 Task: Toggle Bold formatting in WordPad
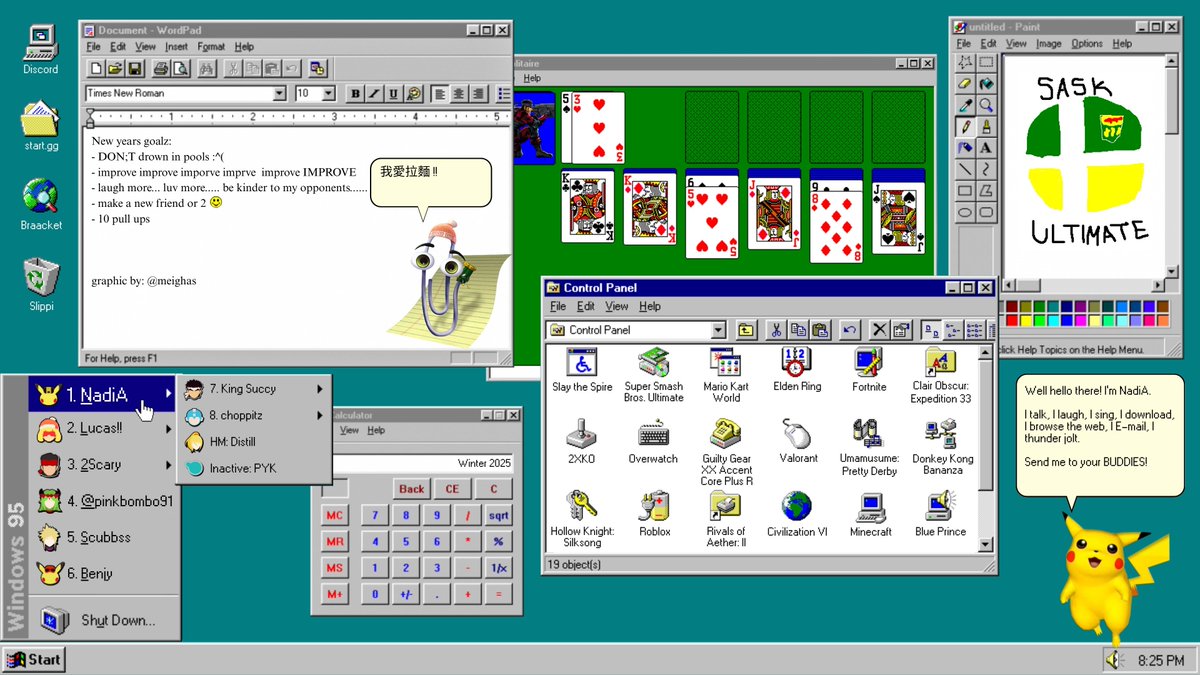(355, 93)
